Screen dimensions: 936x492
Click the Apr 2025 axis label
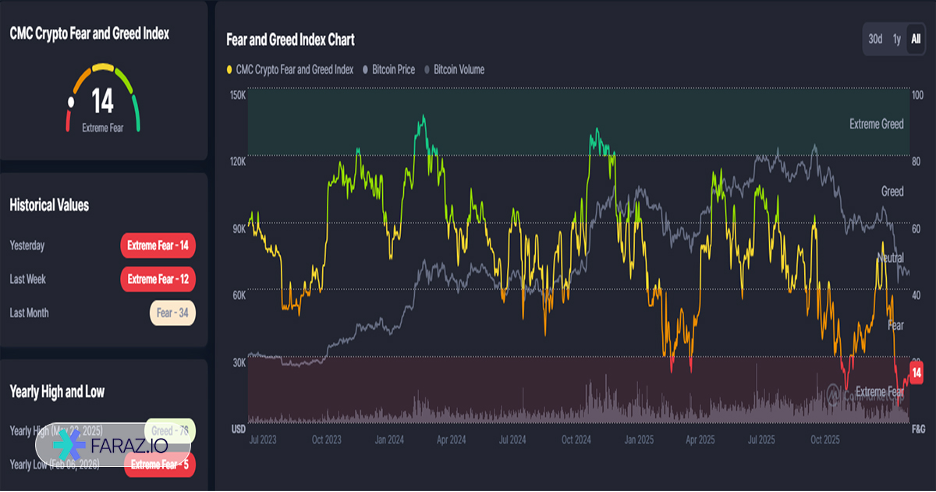pyautogui.click(x=700, y=440)
